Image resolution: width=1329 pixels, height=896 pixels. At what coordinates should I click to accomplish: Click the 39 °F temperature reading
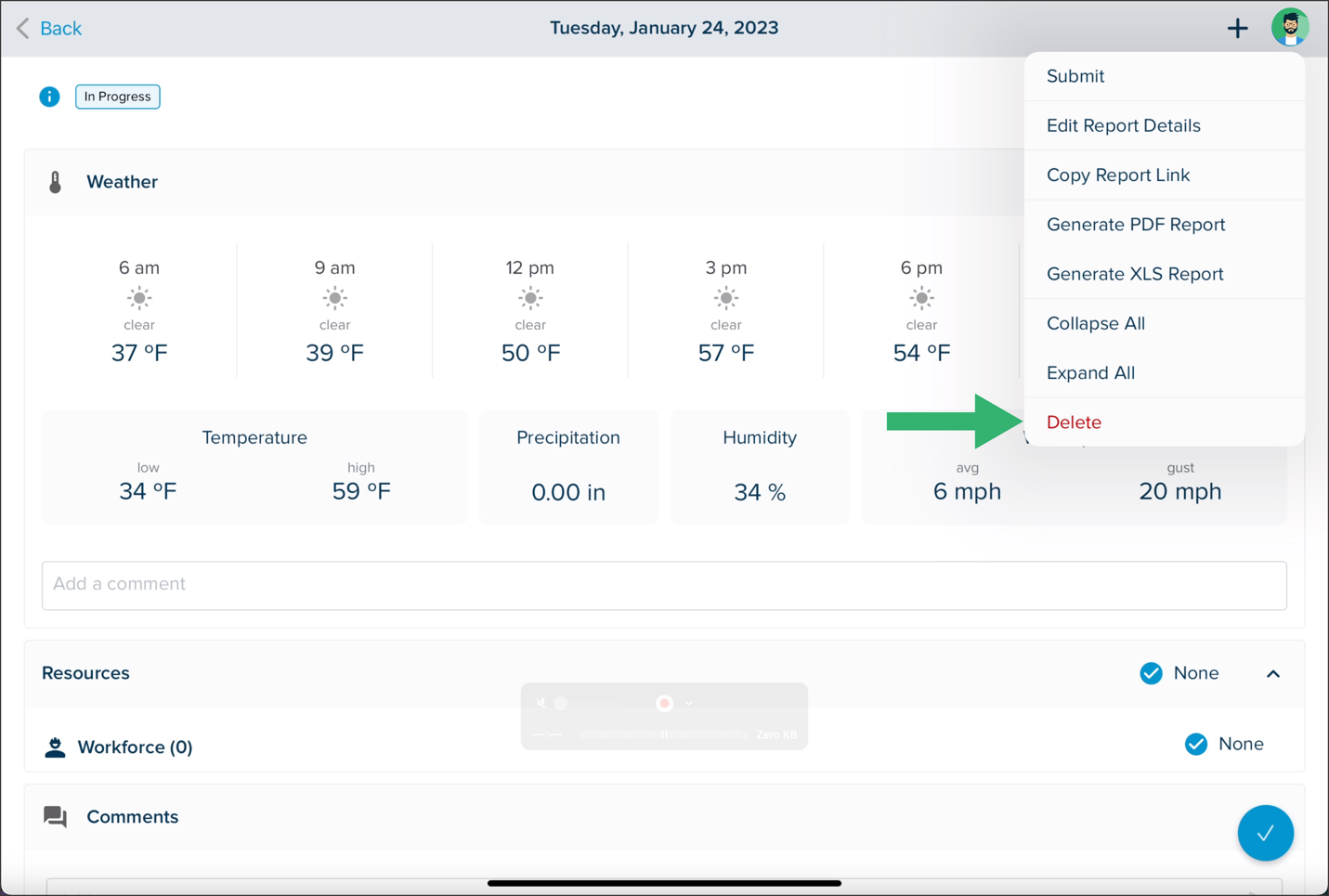pyautogui.click(x=334, y=353)
